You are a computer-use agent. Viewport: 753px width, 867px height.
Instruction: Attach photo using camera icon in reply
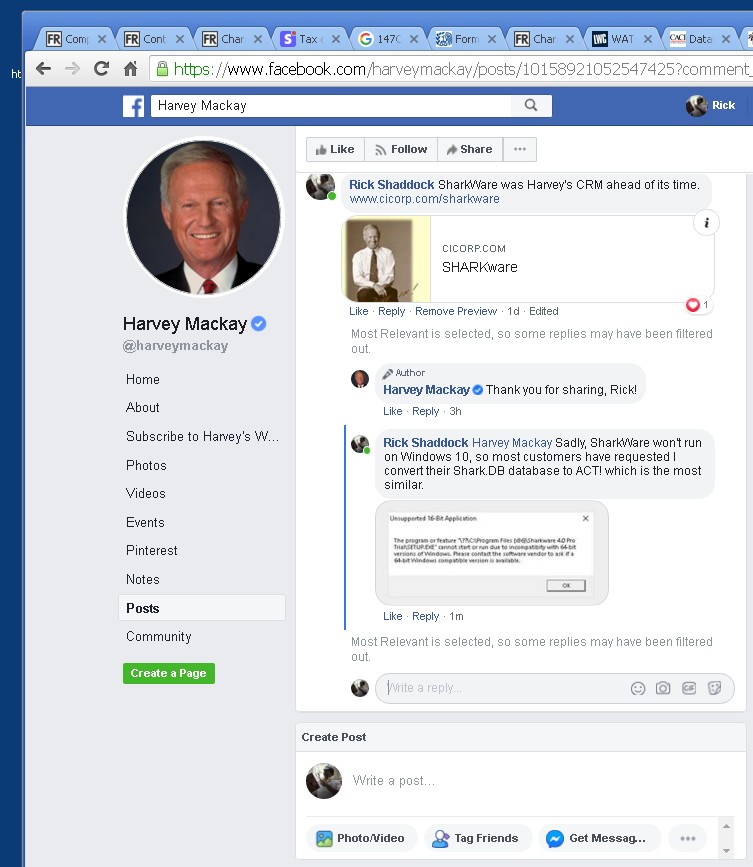pos(663,688)
